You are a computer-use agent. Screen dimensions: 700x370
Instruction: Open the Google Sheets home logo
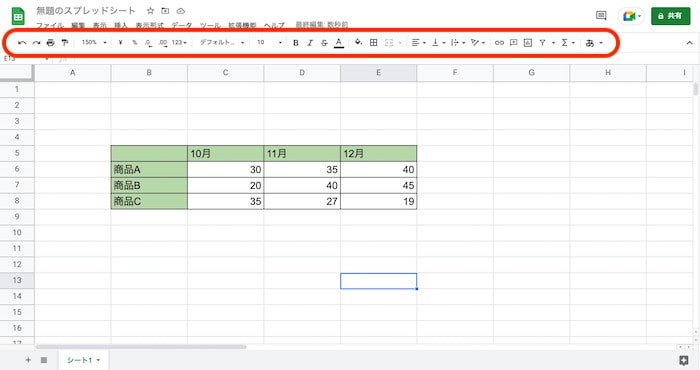click(x=18, y=17)
